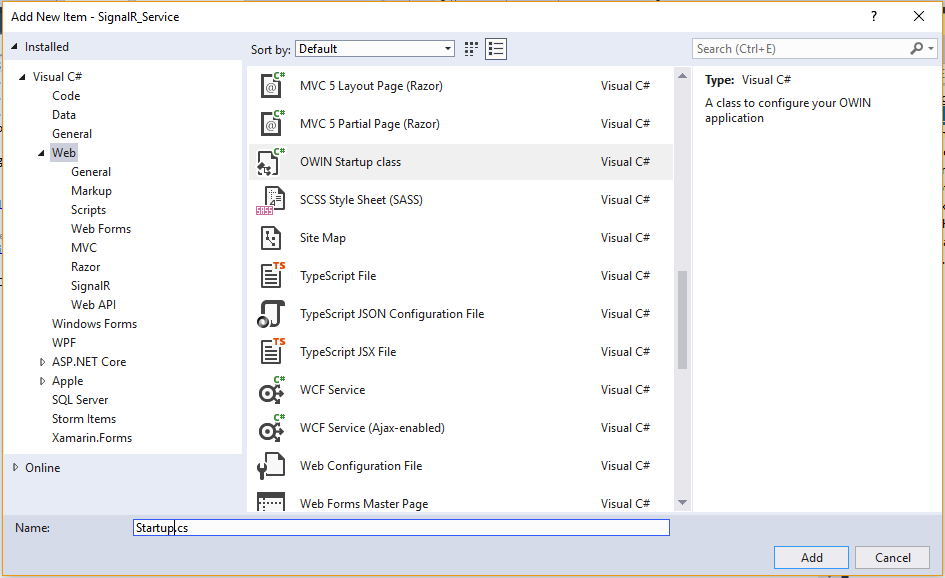
Task: Click the Site Map template icon
Action: (271, 238)
